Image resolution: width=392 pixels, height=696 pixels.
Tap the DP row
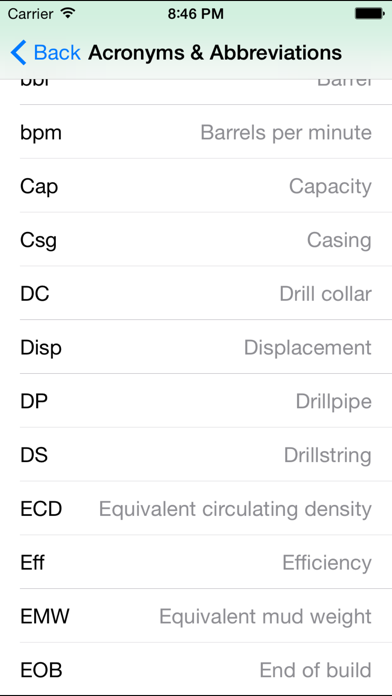(x=196, y=401)
